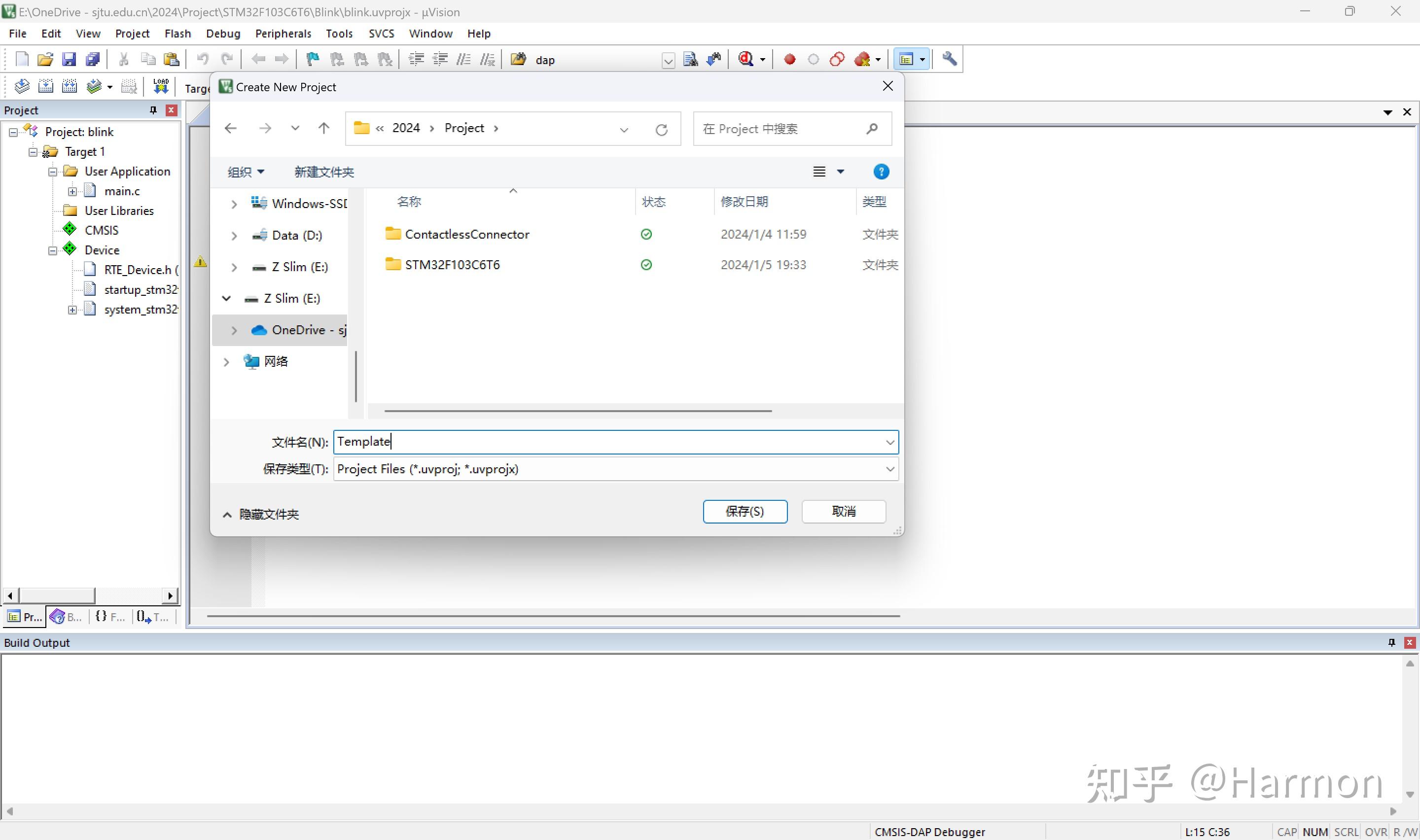Collapse the Z Slim (E:) drive node
1420x840 pixels.
(x=226, y=298)
